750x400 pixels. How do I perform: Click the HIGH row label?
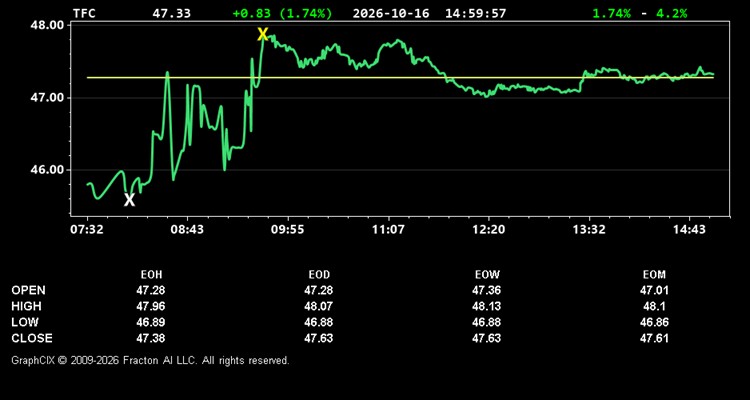click(x=26, y=306)
